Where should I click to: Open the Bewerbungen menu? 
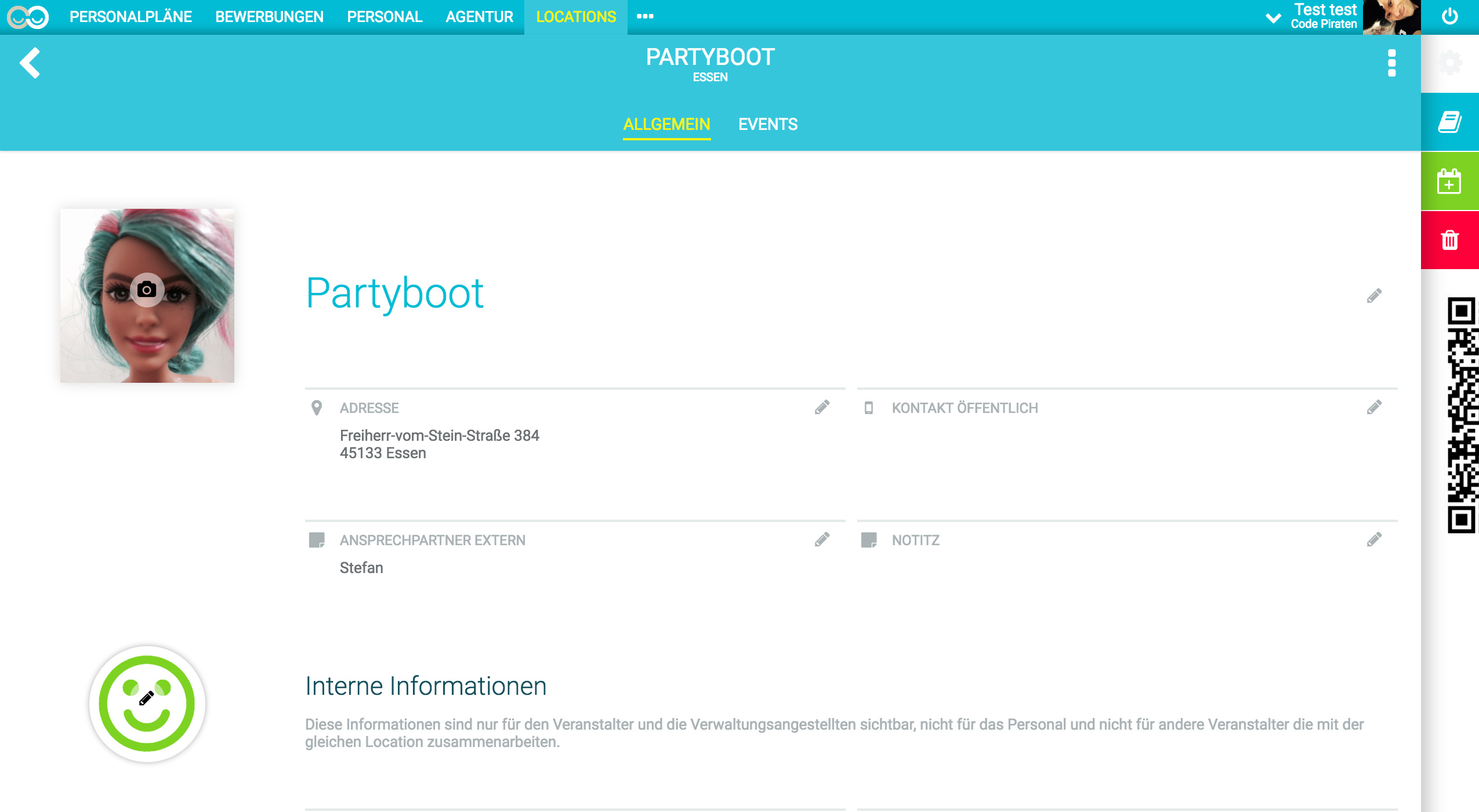(269, 17)
